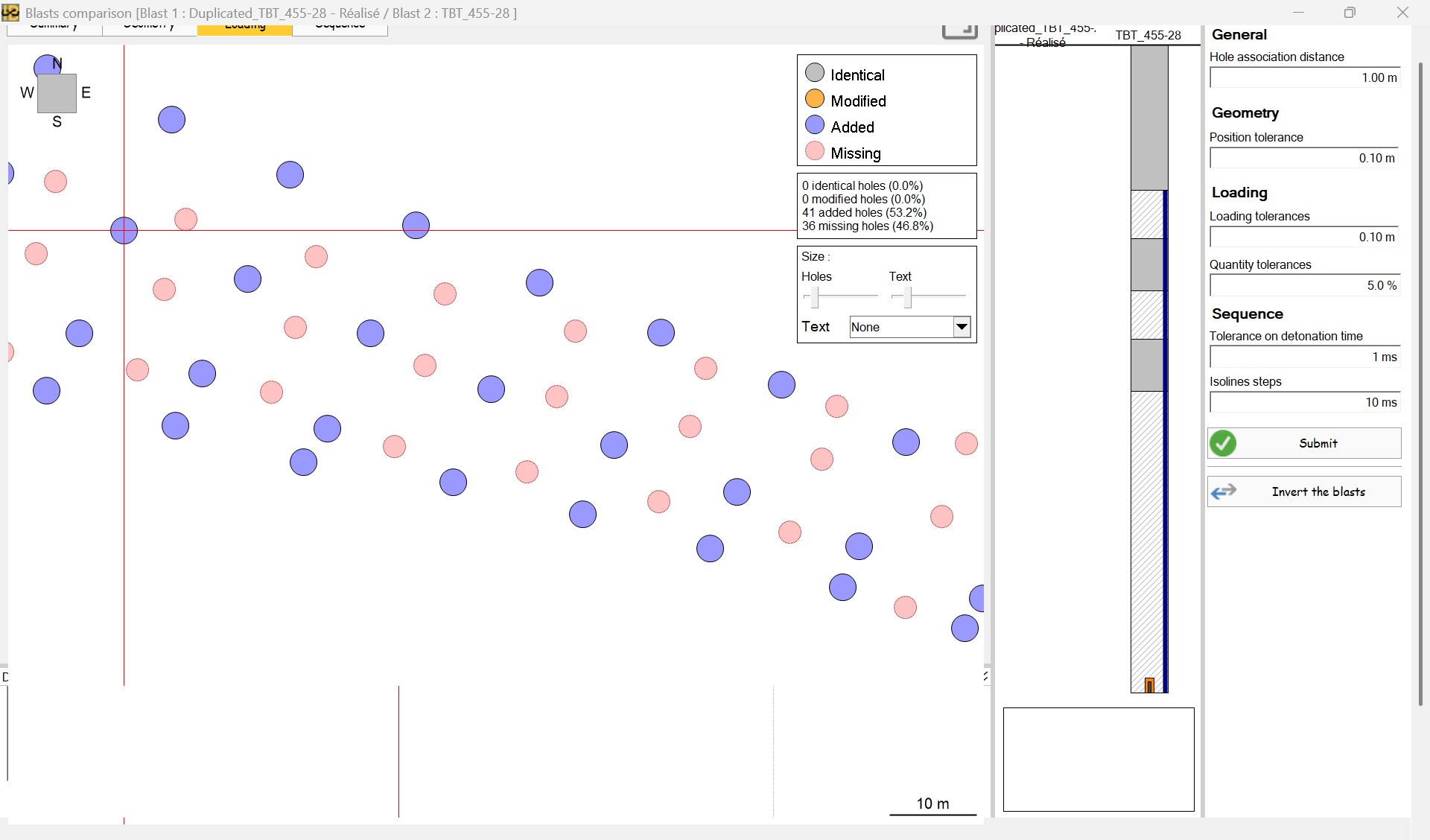Click the fullscreen icon above the legend
This screenshot has width=1430, height=840.
click(x=959, y=31)
